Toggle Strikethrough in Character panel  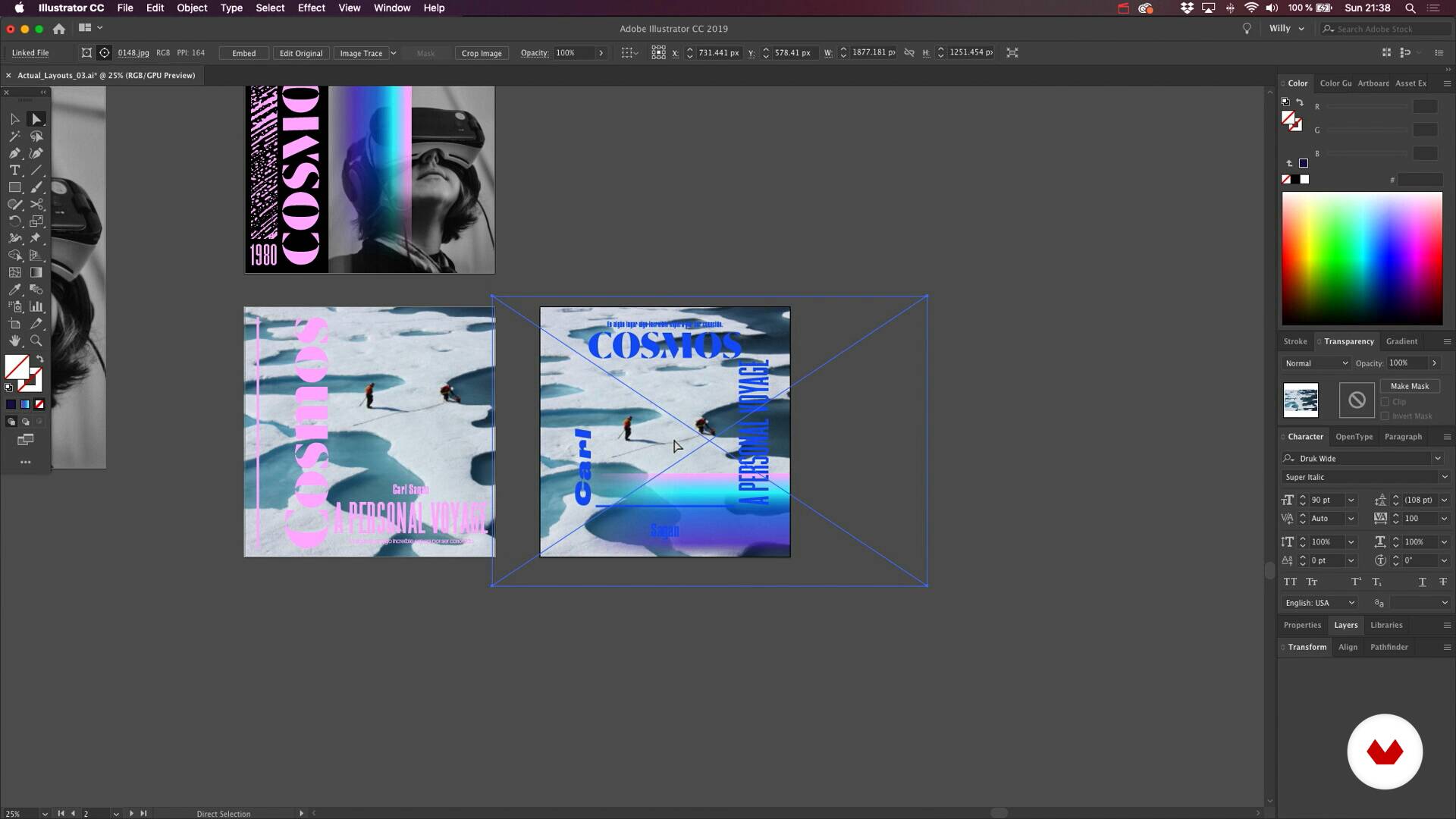point(1442,582)
